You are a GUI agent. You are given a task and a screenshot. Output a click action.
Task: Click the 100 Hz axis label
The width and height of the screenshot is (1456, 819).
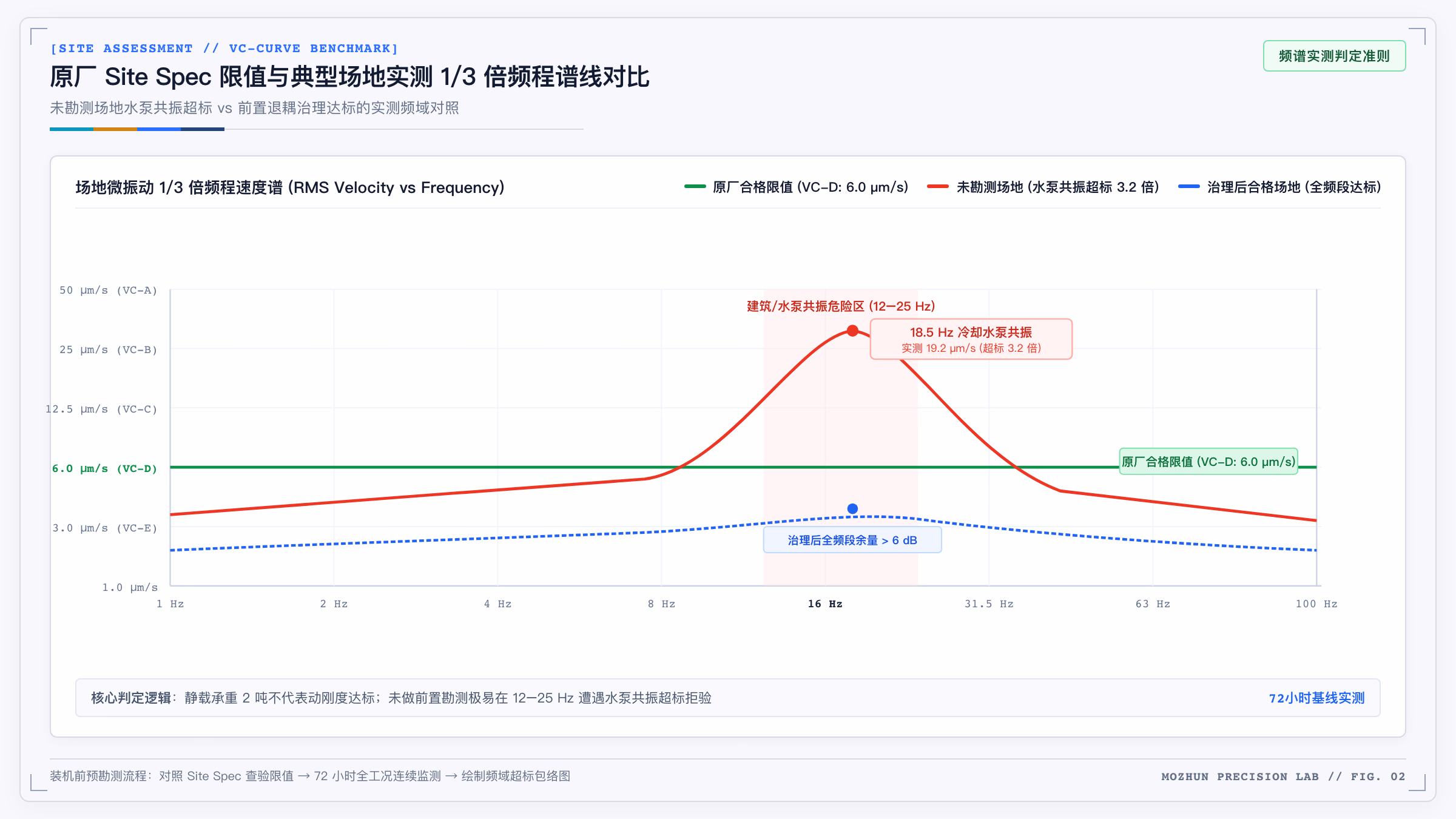coord(1316,604)
